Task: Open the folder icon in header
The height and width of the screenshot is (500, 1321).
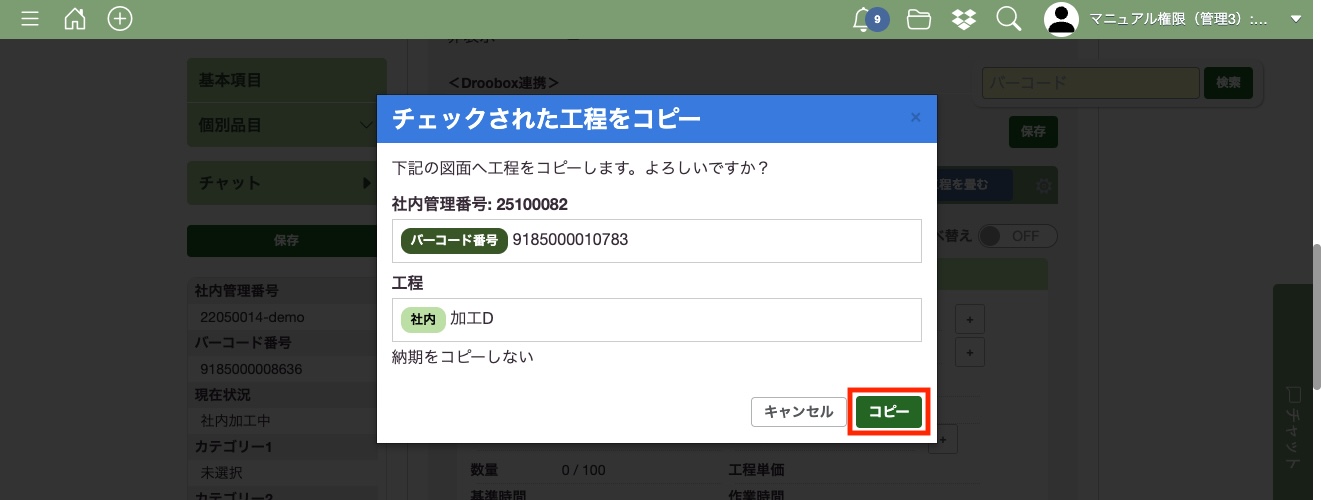Action: coord(918,19)
